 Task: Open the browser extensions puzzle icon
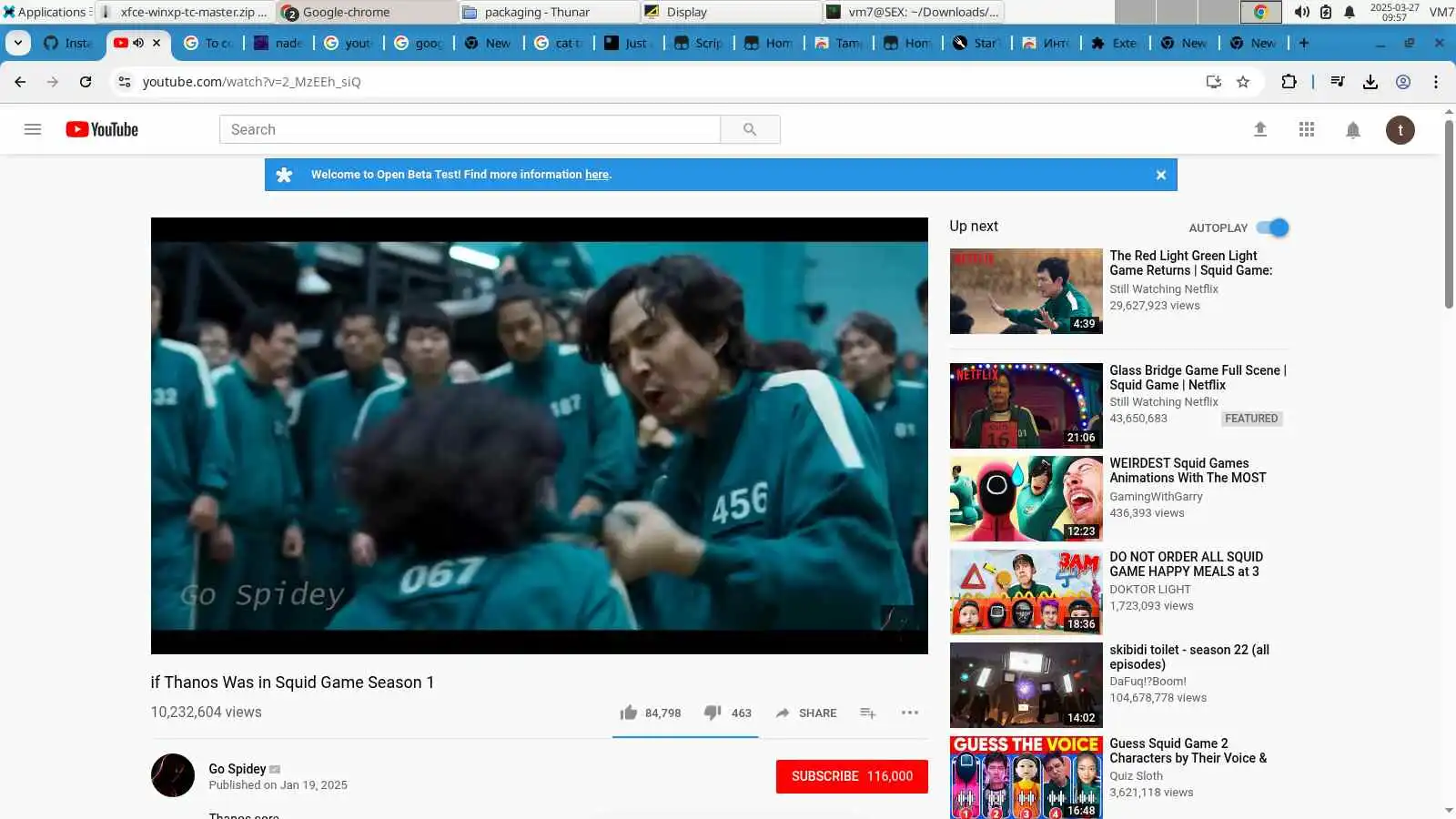pyautogui.click(x=1289, y=82)
